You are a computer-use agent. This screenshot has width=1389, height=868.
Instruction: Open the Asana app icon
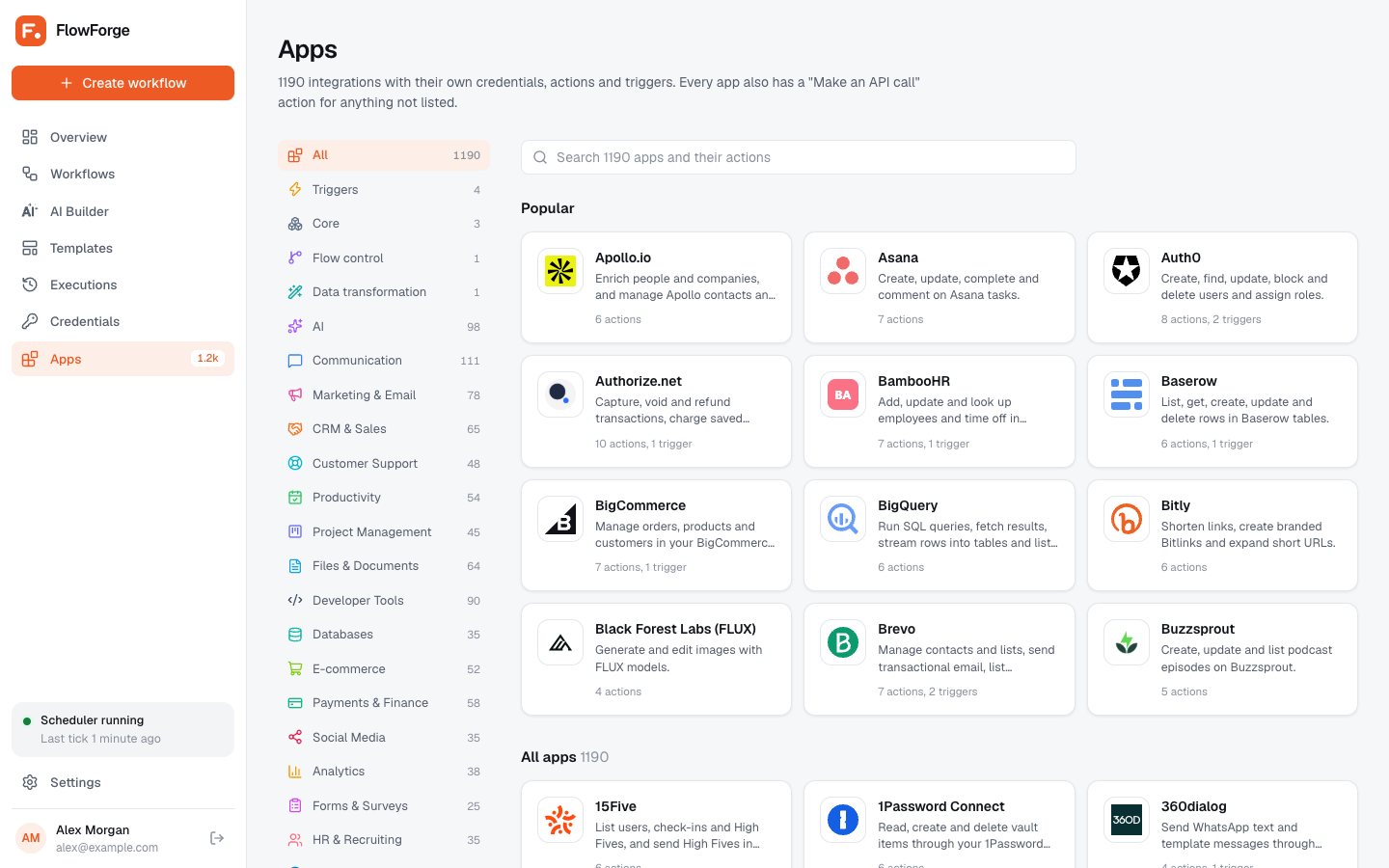[x=843, y=271]
